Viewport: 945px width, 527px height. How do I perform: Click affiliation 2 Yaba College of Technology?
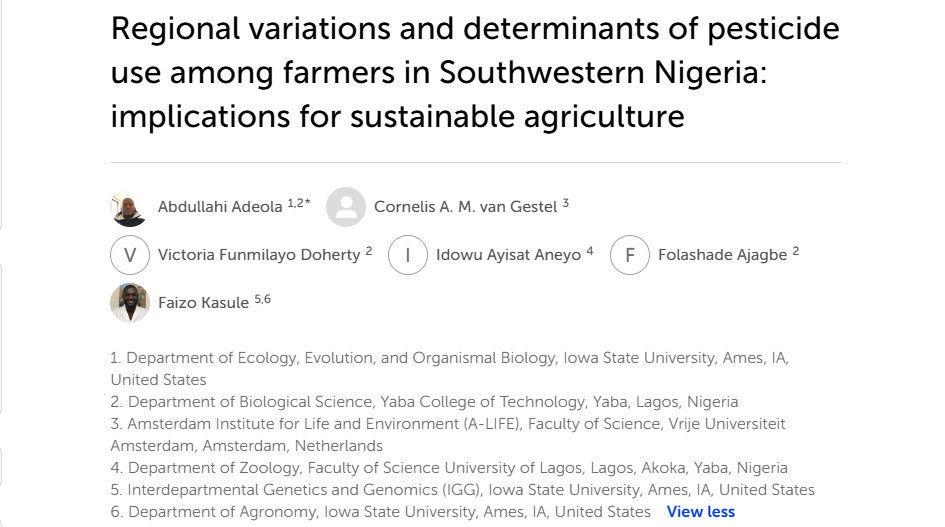pyautogui.click(x=424, y=402)
